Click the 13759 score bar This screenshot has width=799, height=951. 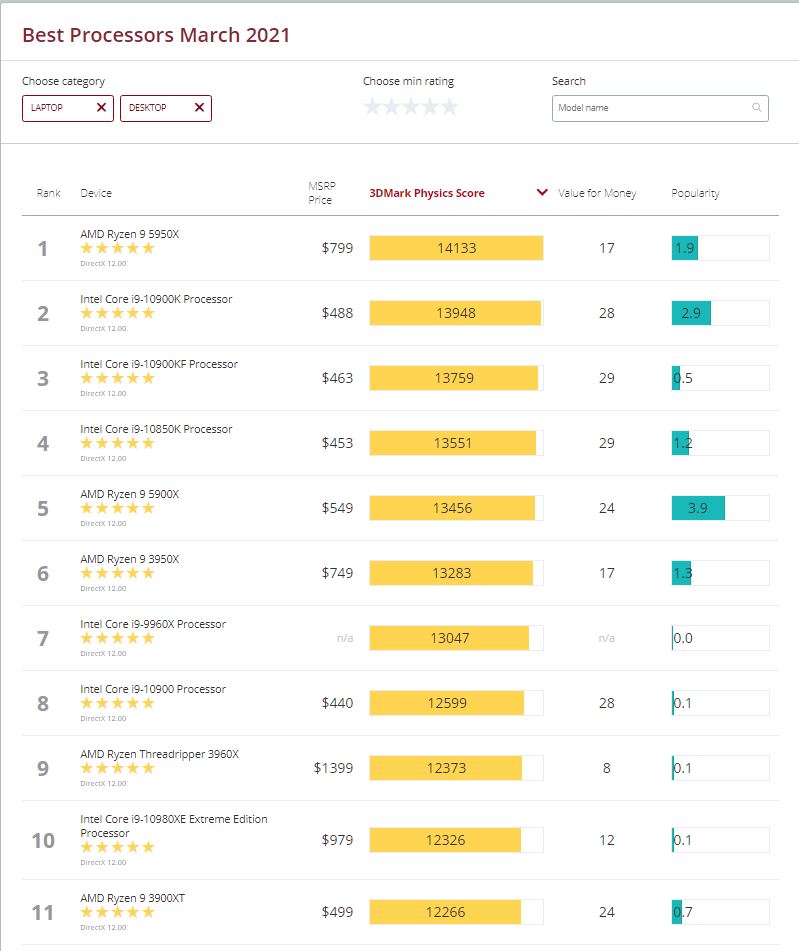click(x=456, y=378)
